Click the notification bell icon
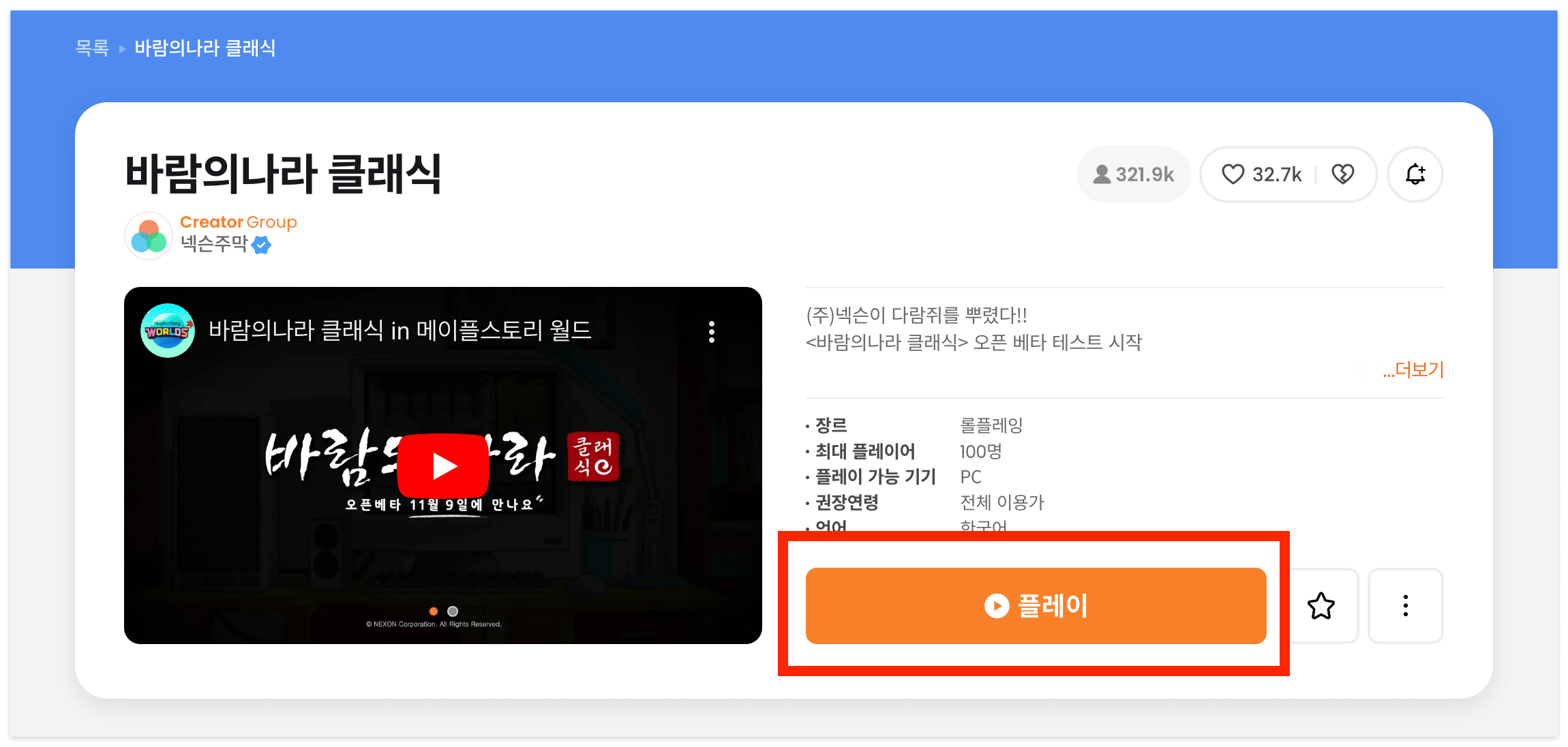The width and height of the screenshot is (1568, 747). pos(1415,174)
